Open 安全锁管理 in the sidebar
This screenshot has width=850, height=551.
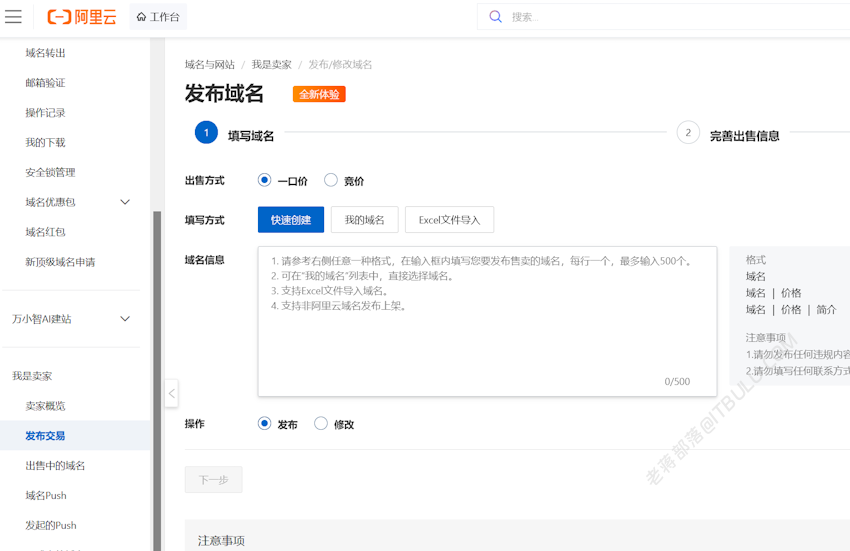tap(50, 172)
